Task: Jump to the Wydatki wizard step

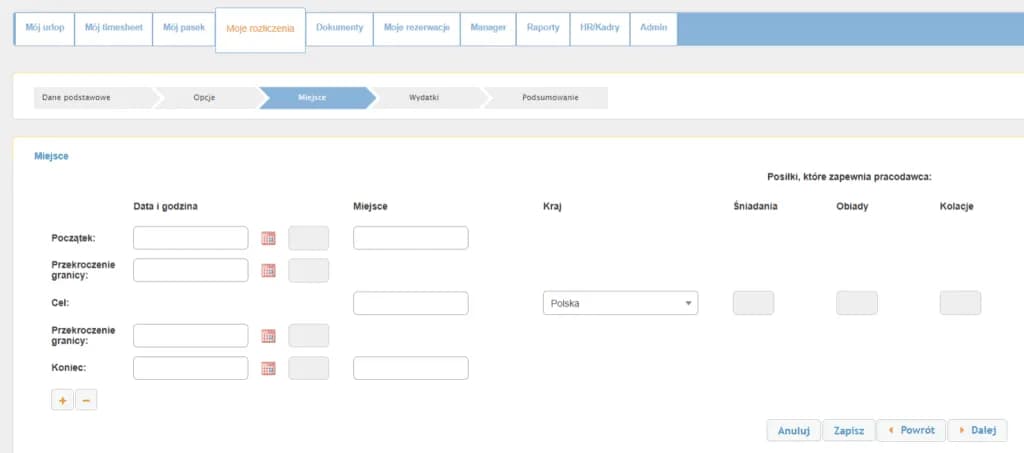Action: pyautogui.click(x=424, y=98)
